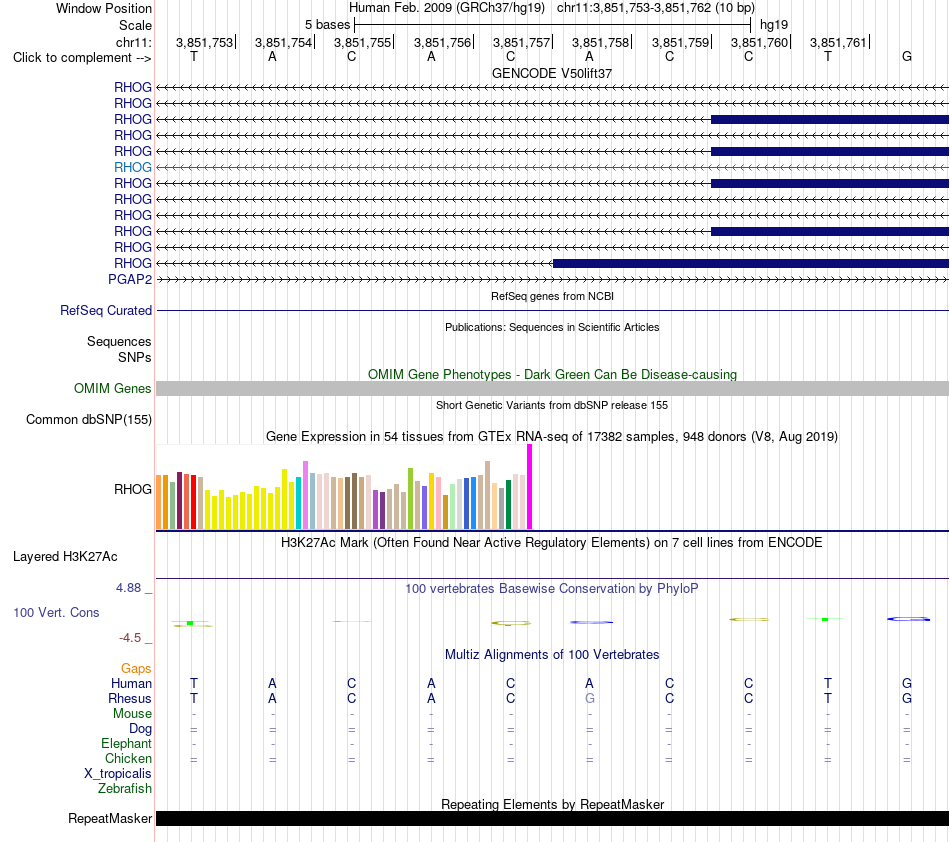
Task: Select the 'Rhesus' alignment row label
Action: click(130, 698)
